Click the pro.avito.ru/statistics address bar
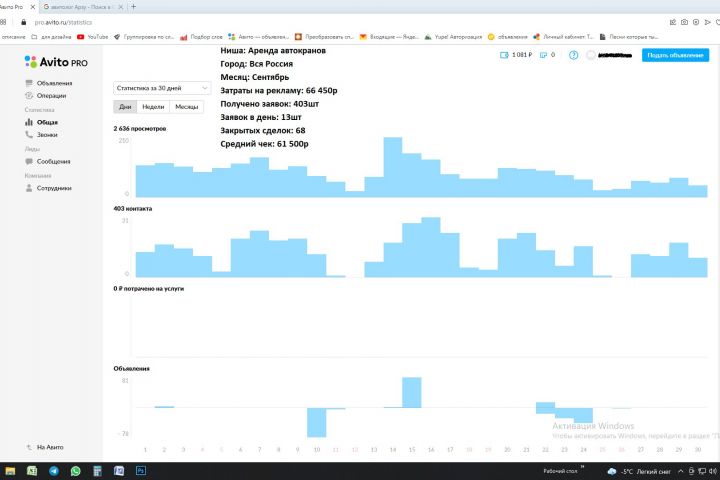 coord(63,22)
